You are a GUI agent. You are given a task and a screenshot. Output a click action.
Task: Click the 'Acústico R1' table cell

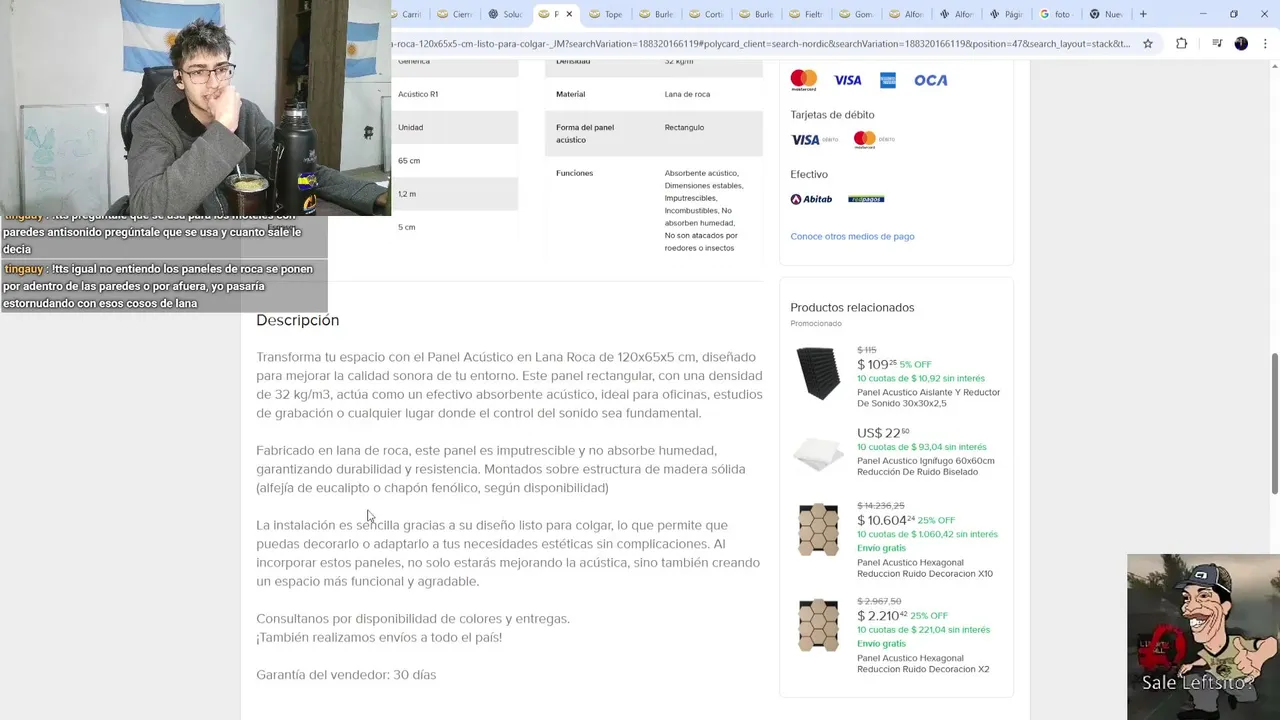[x=418, y=94]
